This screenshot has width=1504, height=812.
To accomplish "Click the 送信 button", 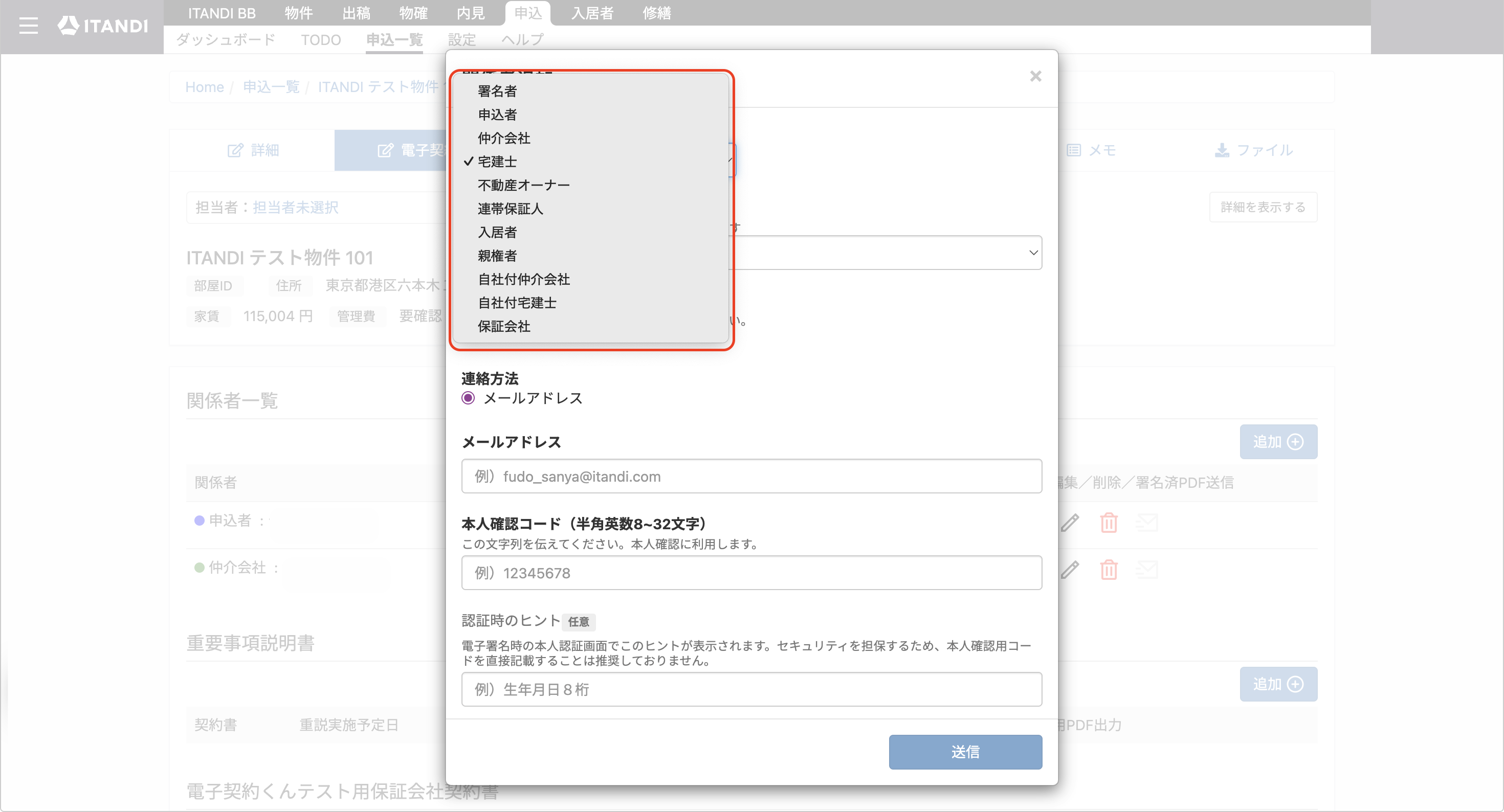I will (x=965, y=752).
